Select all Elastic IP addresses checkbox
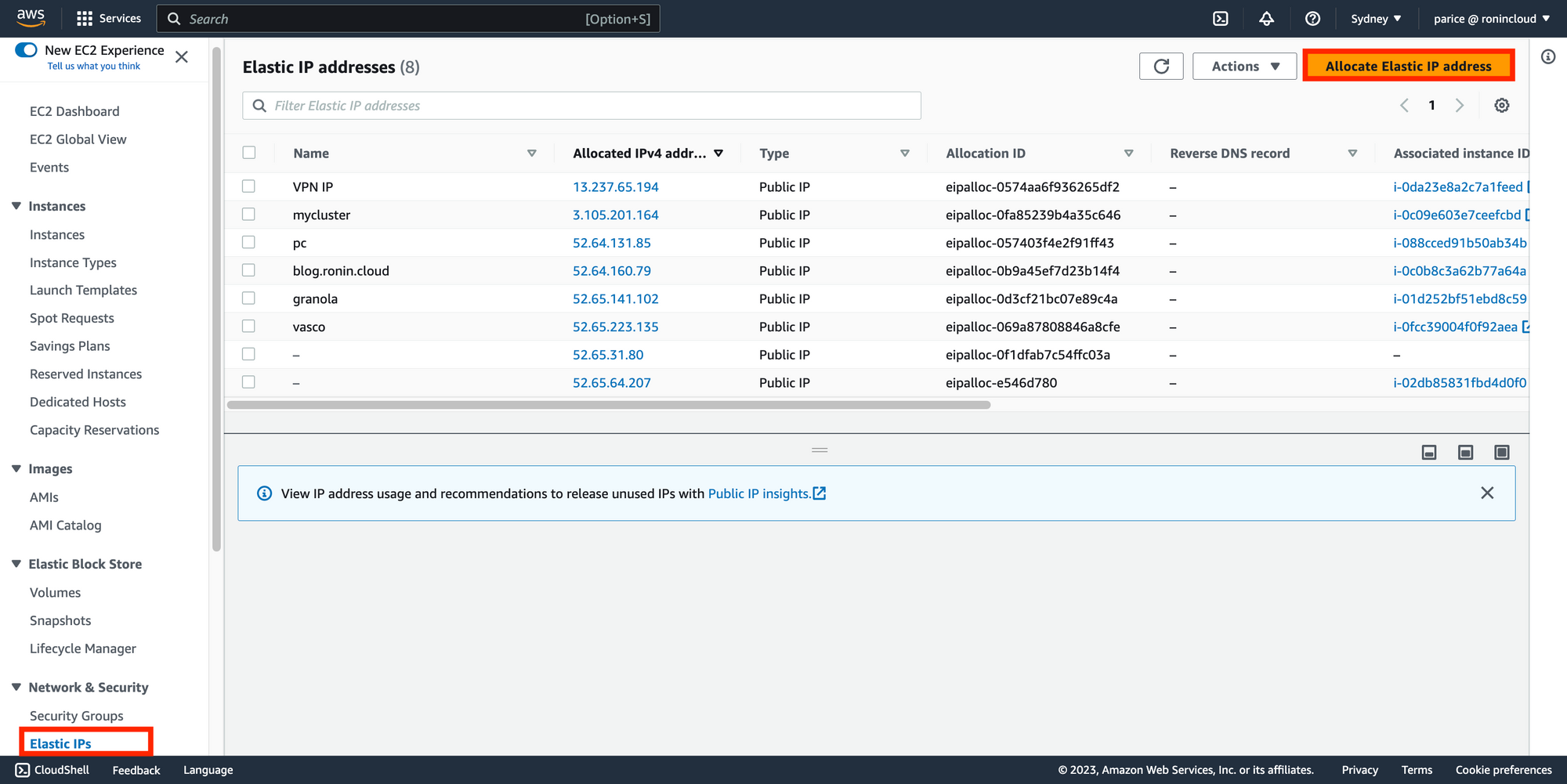This screenshot has width=1567, height=784. (249, 153)
